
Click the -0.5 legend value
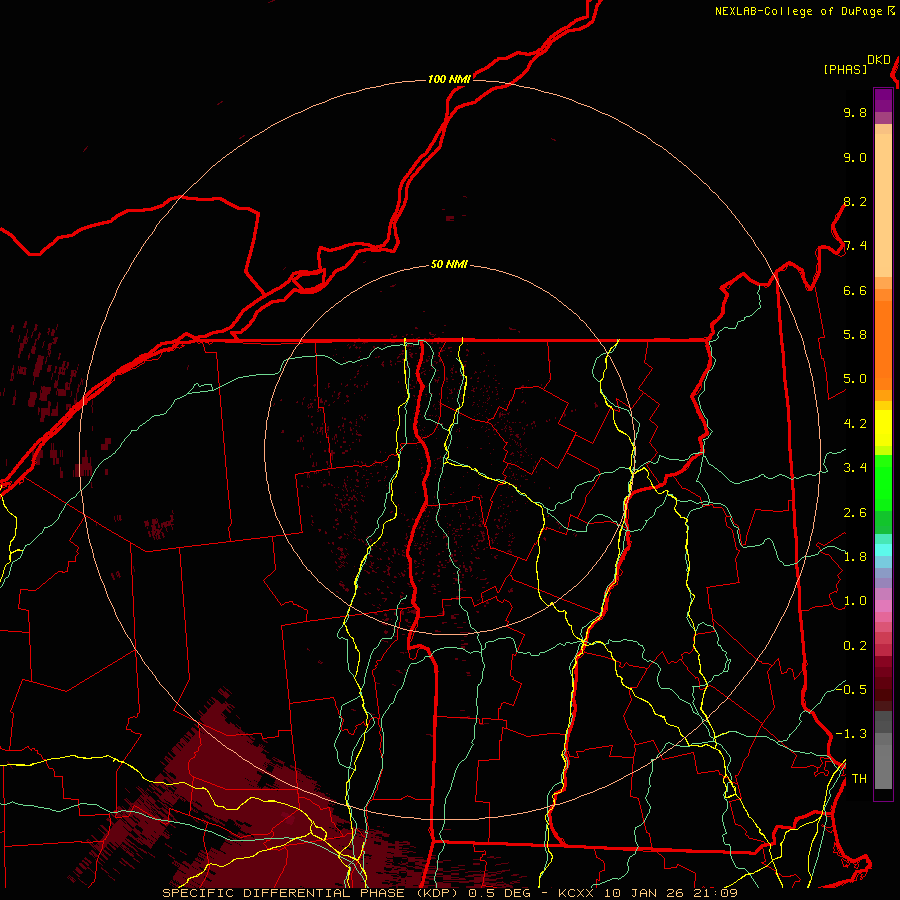[x=851, y=689]
